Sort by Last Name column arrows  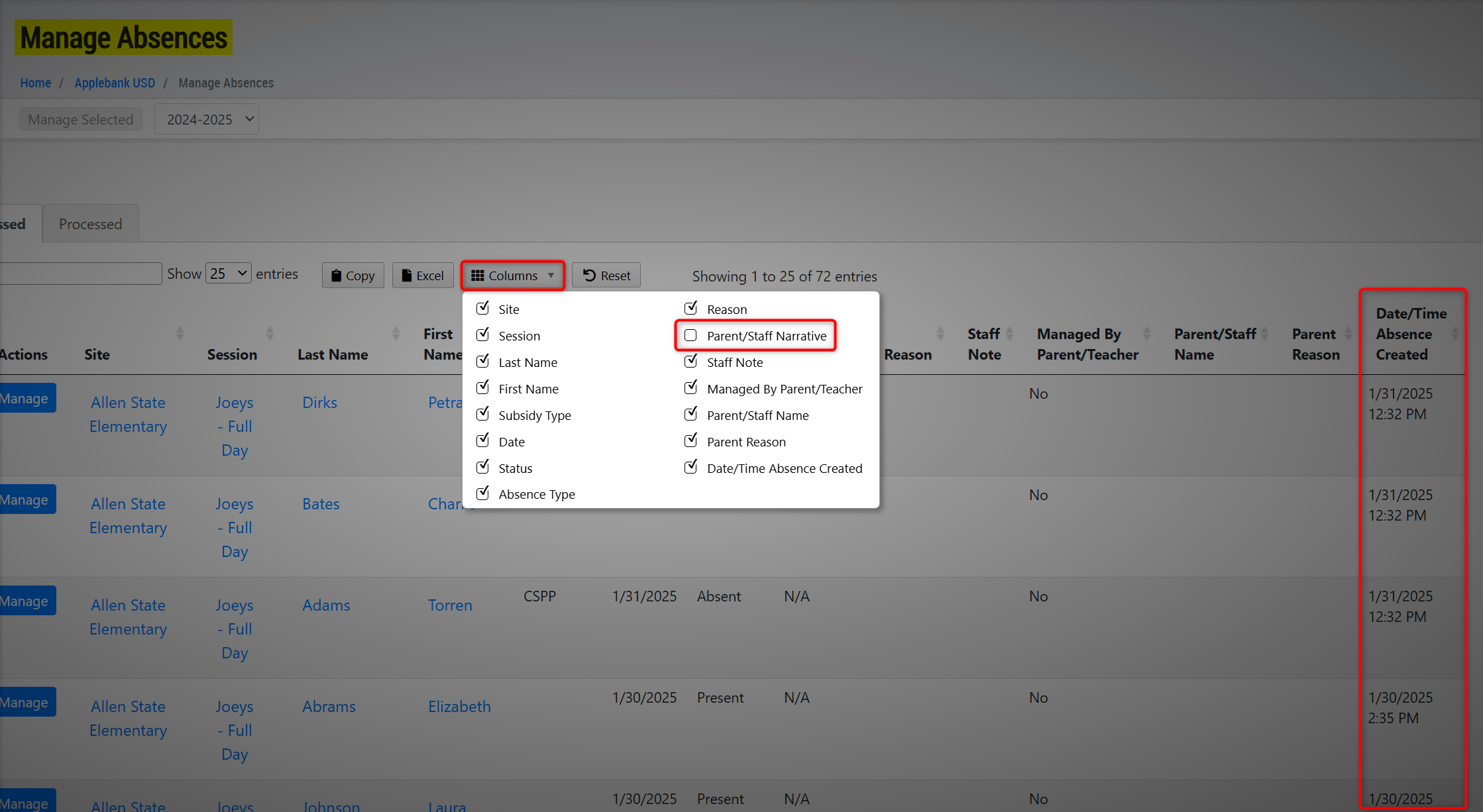coord(396,333)
